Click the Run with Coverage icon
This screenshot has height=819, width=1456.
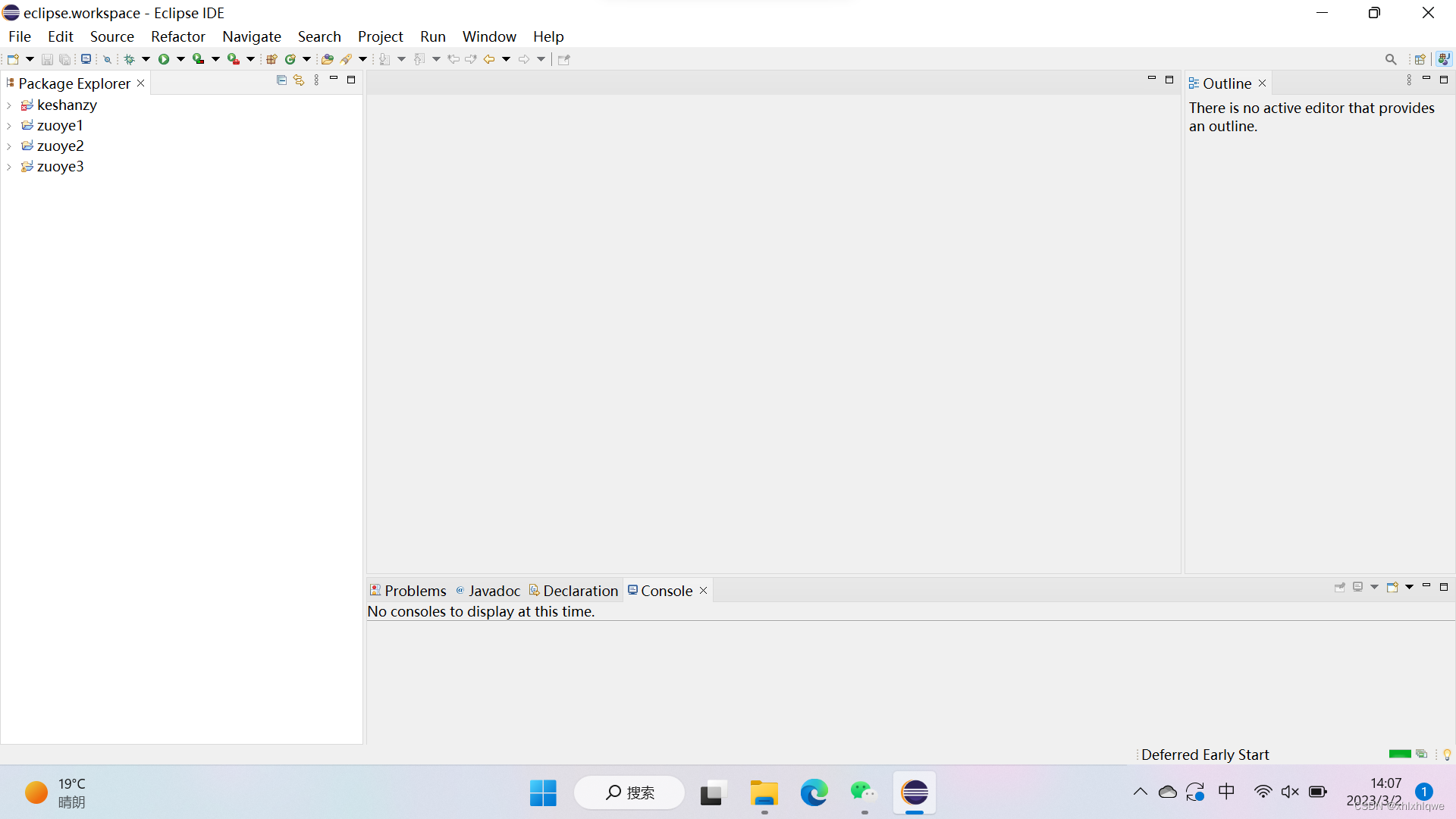199,59
